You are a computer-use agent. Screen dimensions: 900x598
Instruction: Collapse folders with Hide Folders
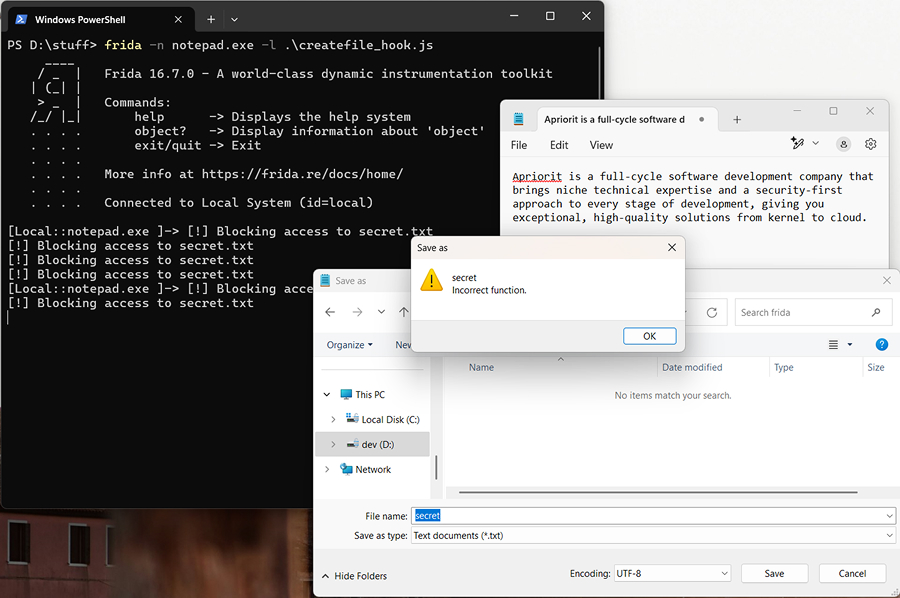(354, 576)
